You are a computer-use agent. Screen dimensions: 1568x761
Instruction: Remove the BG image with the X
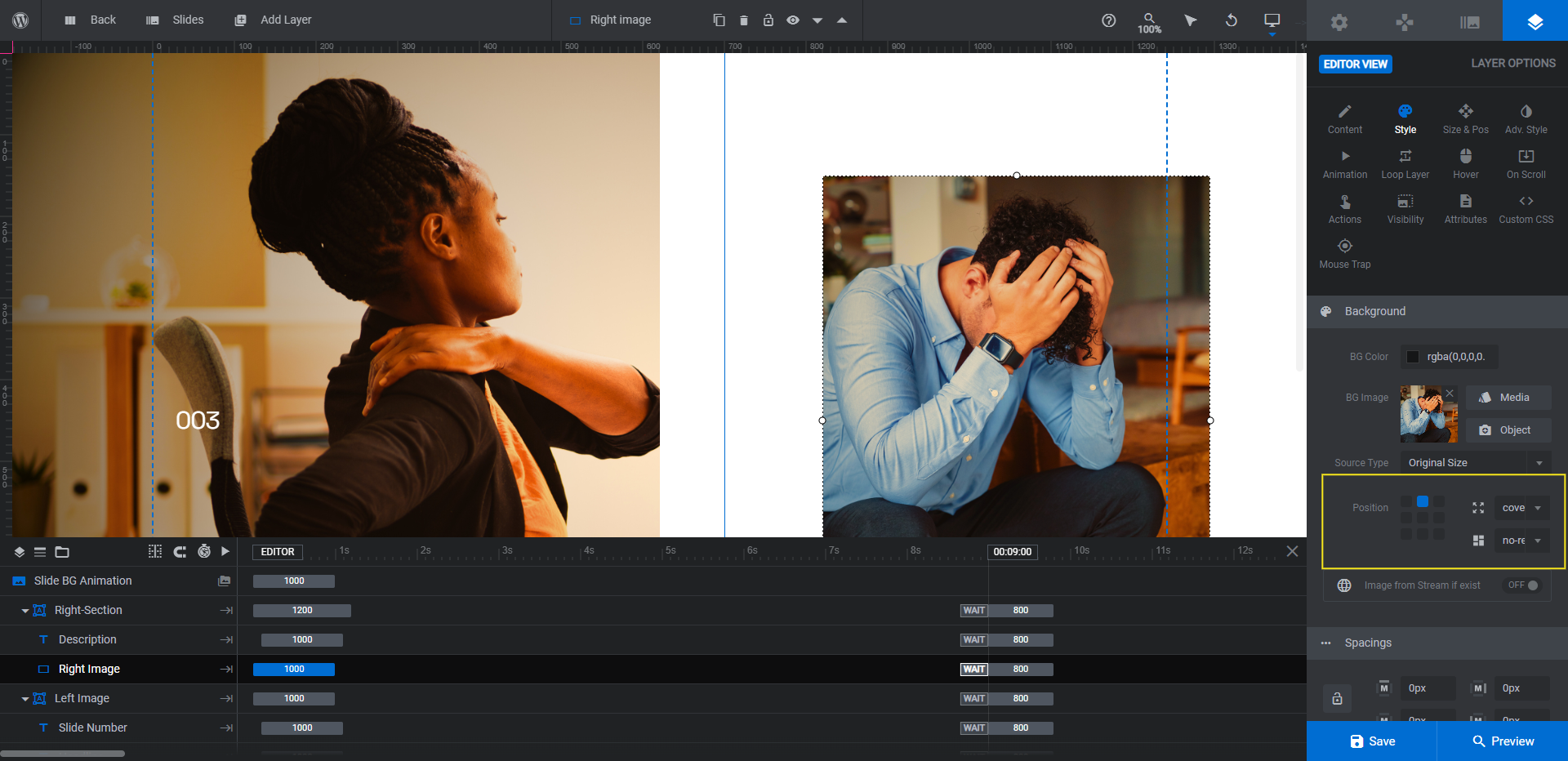point(1450,394)
